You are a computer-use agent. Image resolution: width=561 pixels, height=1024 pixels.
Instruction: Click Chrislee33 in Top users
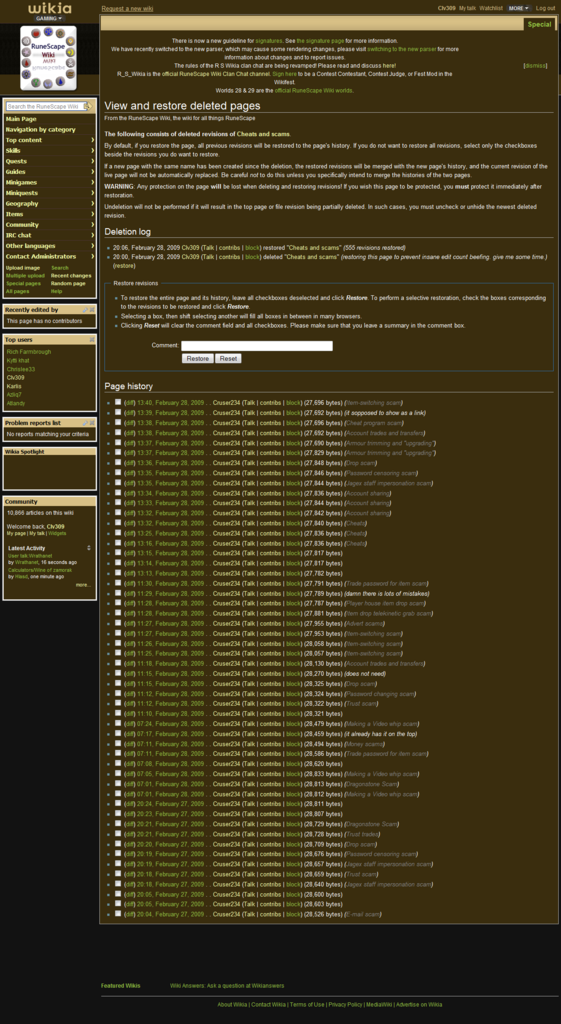point(21,369)
